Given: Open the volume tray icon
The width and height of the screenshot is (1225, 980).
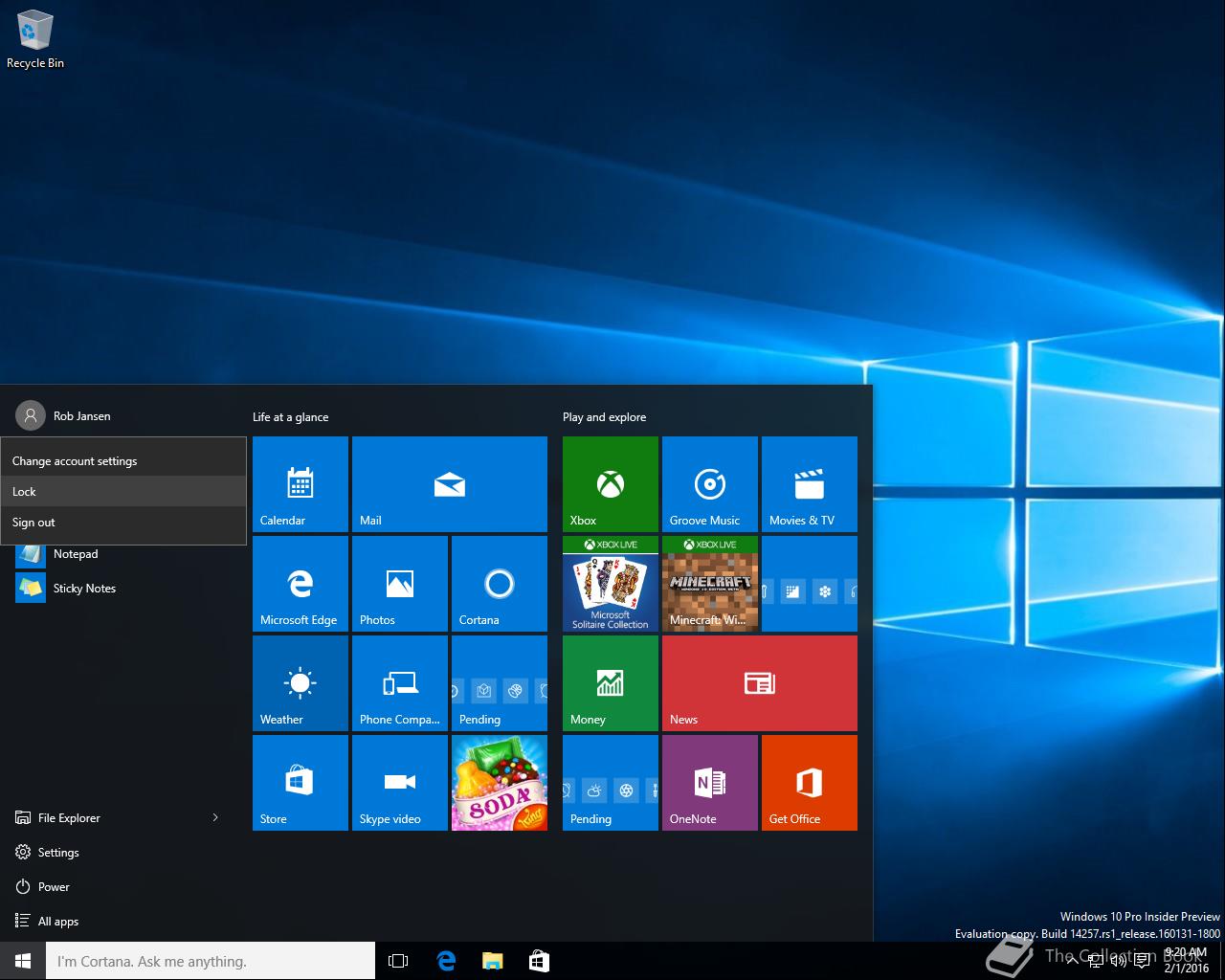Looking at the screenshot, I should pos(1119,961).
